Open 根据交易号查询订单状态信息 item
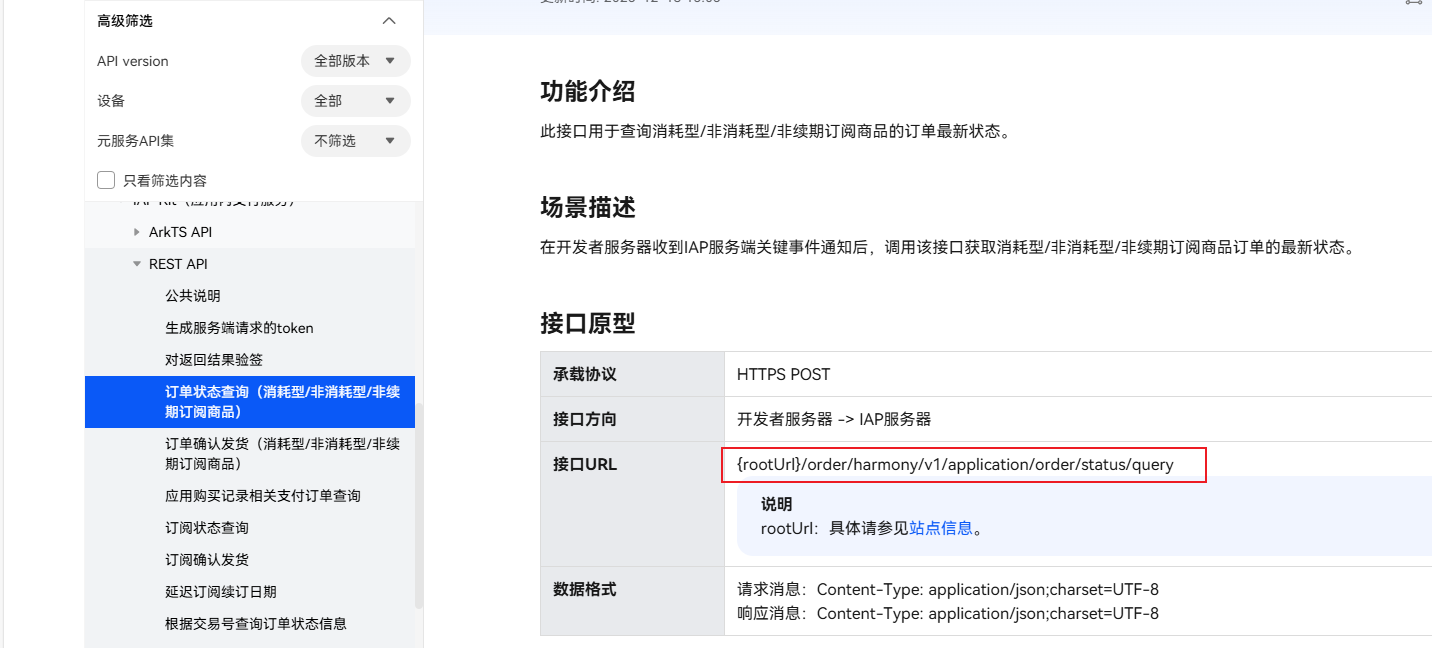Screen dimensions: 1432x648 [256, 624]
